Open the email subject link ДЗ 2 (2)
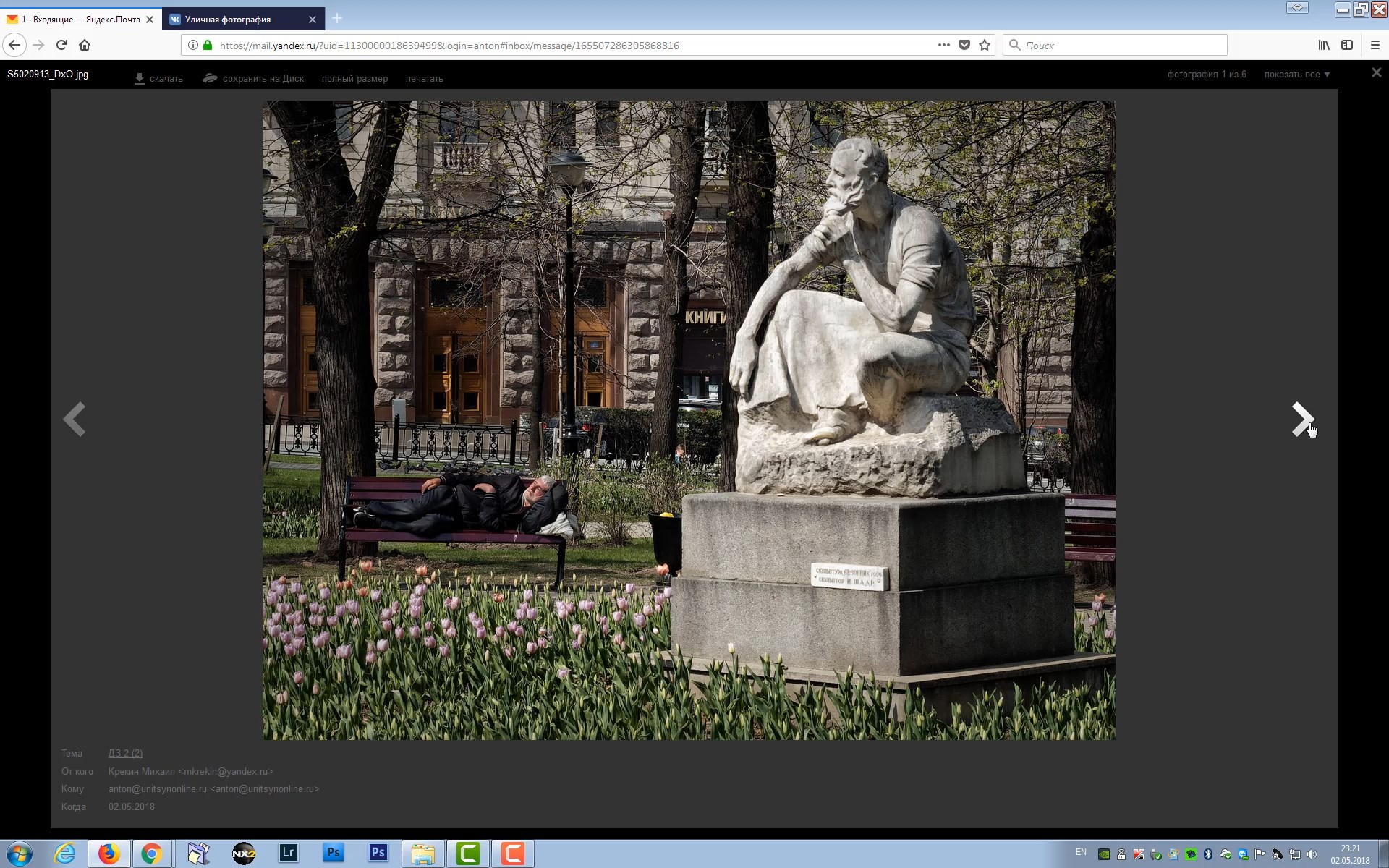 [x=125, y=753]
